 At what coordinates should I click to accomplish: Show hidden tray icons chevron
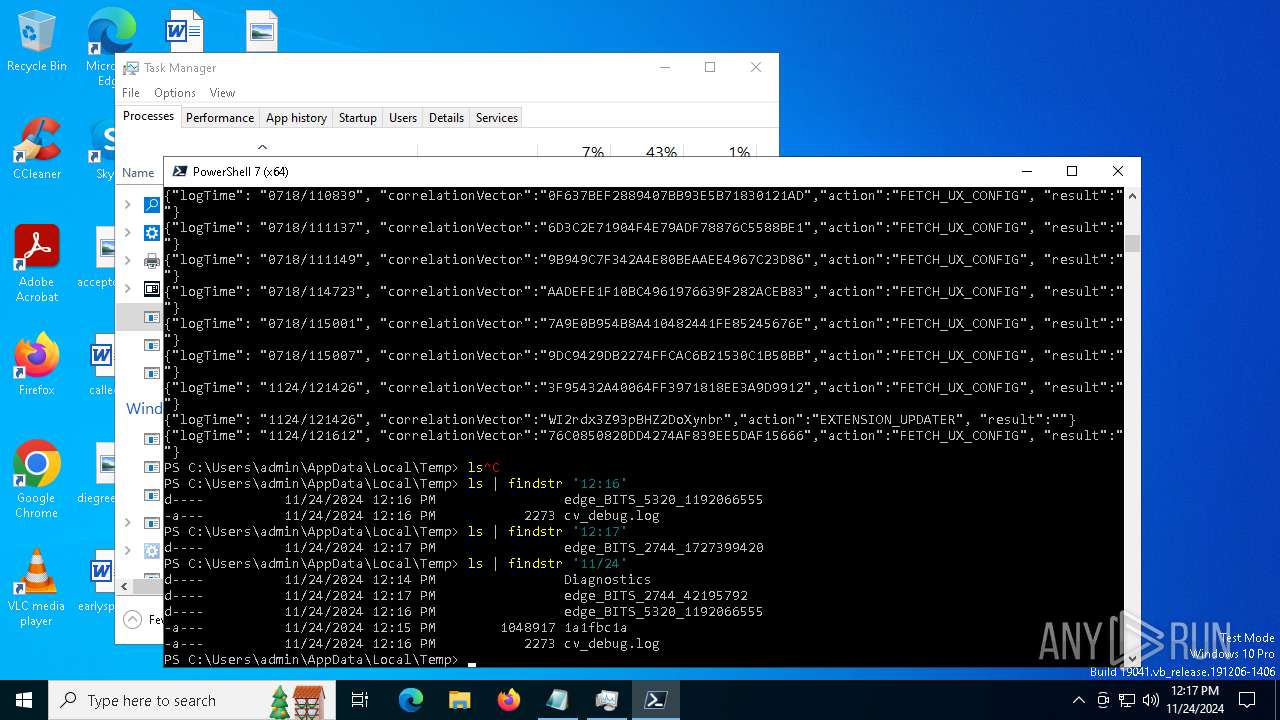[x=1078, y=700]
